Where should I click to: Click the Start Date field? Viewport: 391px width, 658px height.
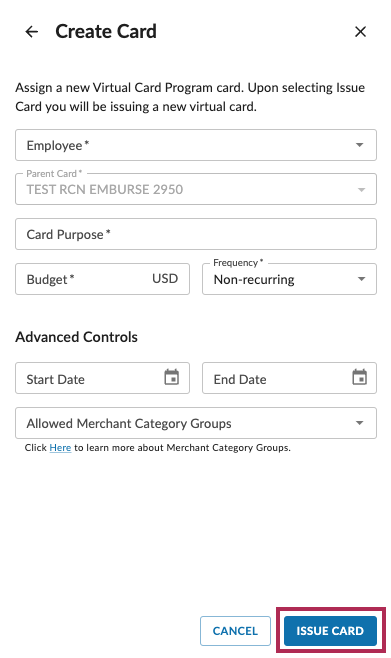pos(102,379)
